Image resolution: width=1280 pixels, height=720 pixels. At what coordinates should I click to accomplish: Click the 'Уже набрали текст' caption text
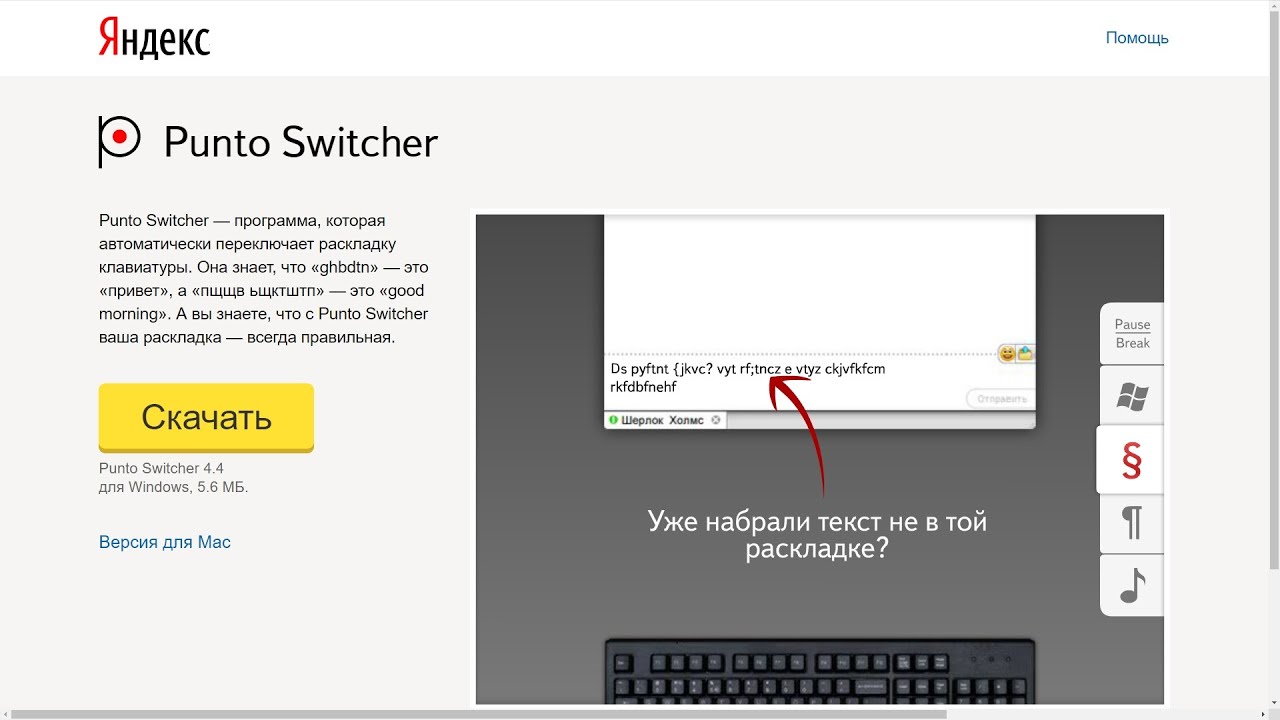click(817, 535)
